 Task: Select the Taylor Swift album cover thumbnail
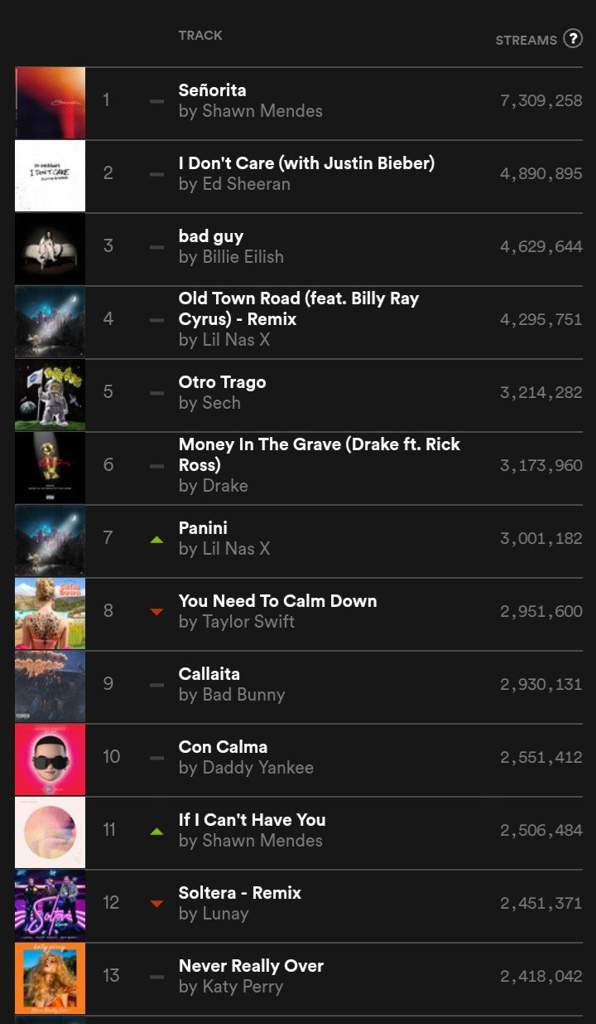point(50,613)
